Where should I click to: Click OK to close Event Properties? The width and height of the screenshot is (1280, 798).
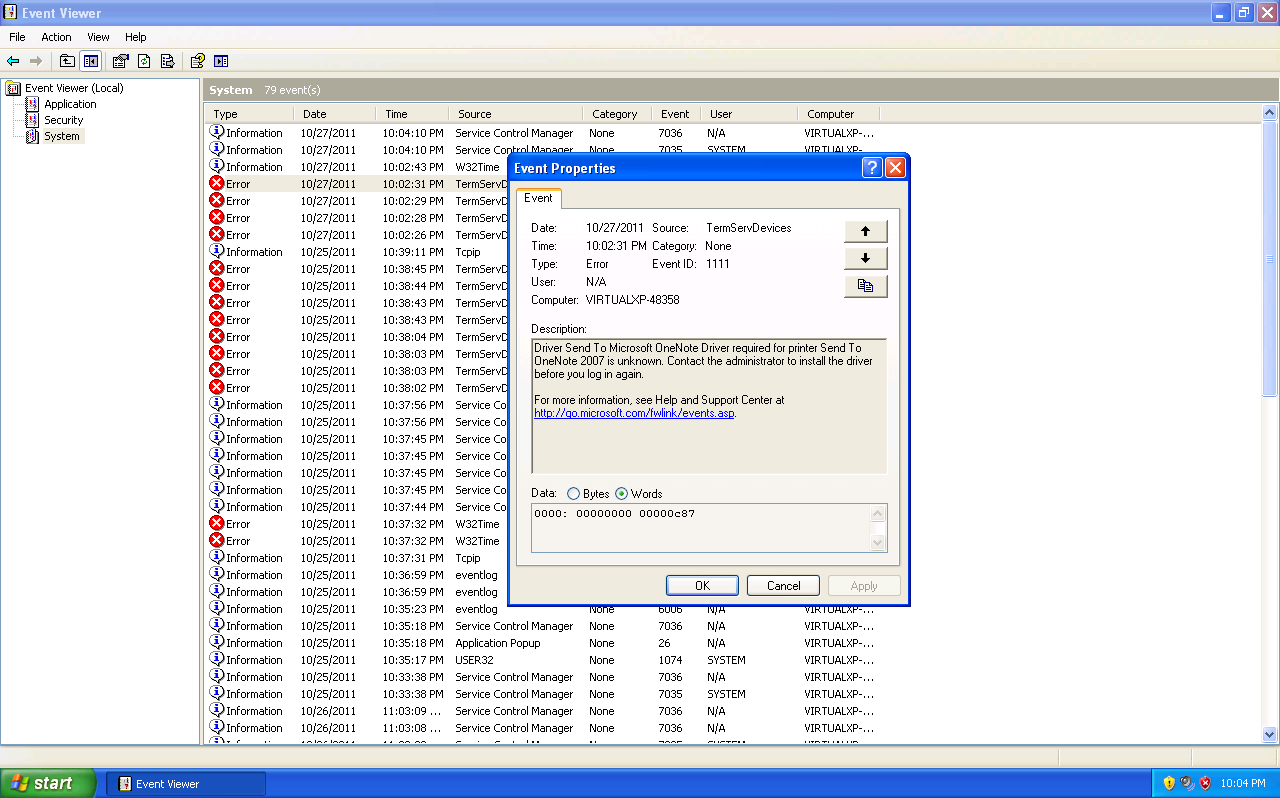(702, 585)
